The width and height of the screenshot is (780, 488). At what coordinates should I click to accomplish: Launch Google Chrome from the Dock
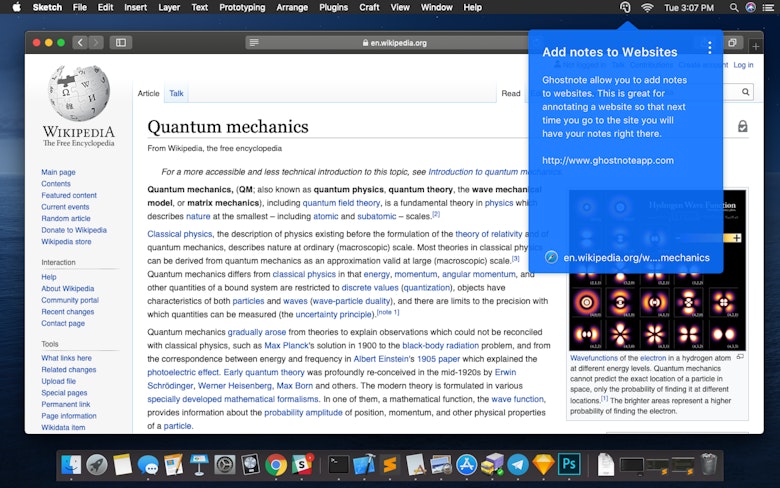click(277, 464)
